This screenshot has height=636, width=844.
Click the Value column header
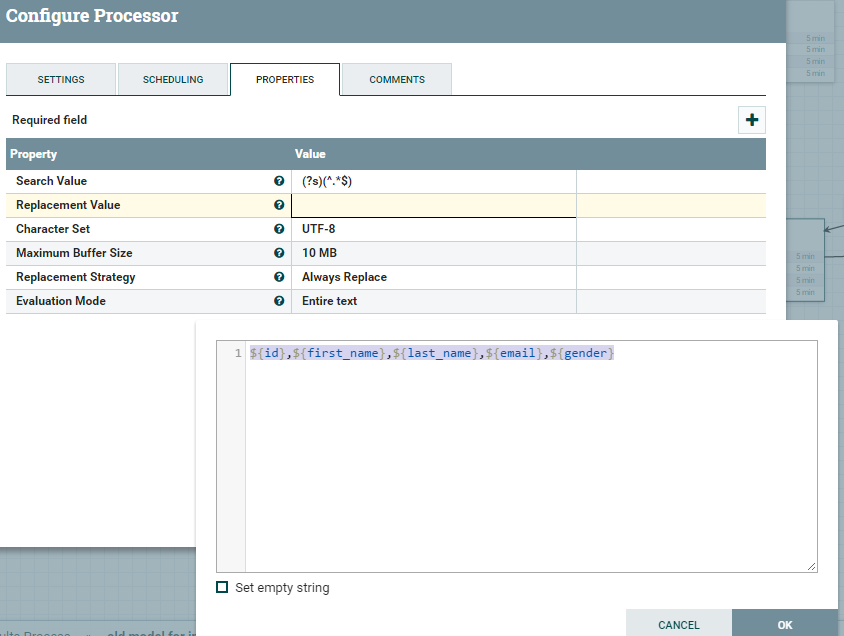310,154
